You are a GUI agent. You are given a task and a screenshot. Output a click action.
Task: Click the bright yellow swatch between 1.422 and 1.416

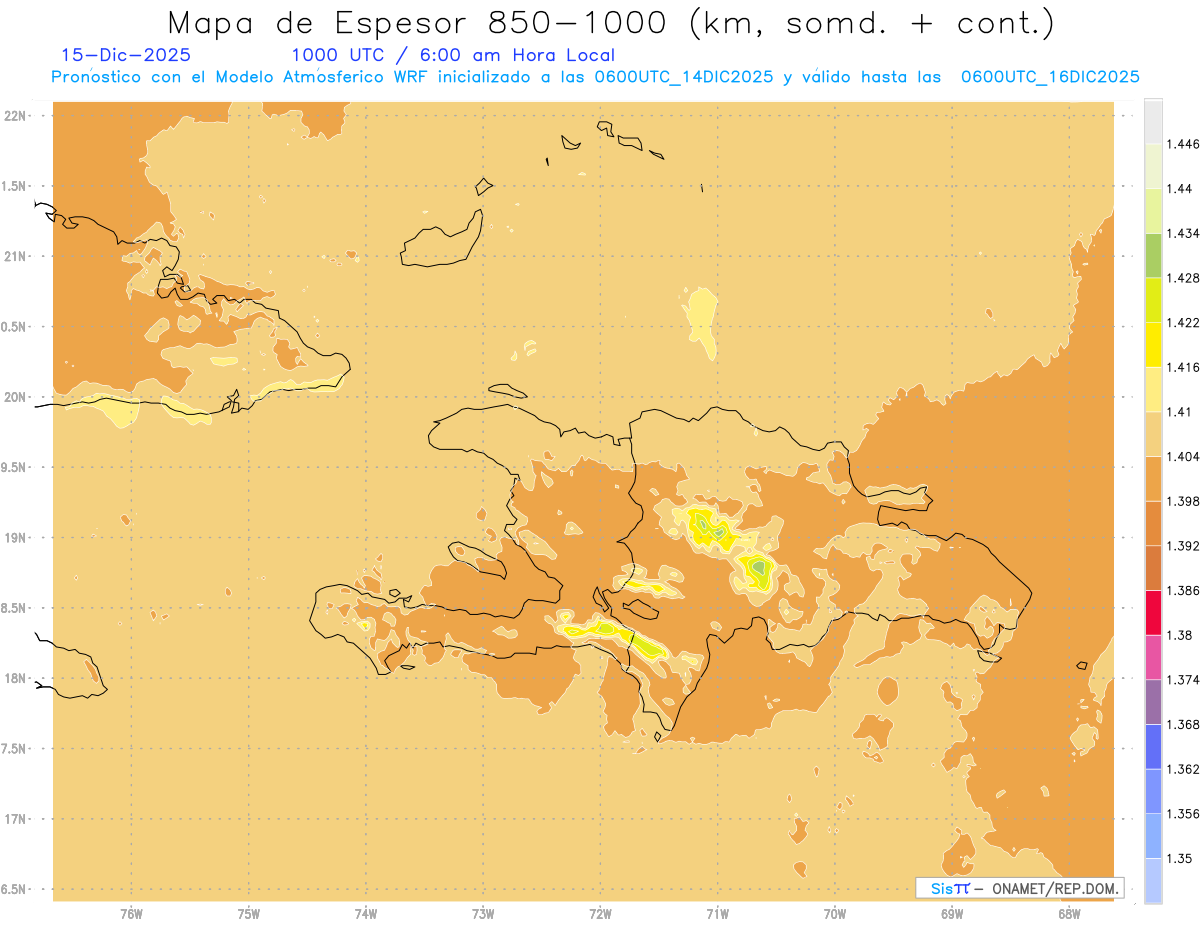pos(1153,344)
